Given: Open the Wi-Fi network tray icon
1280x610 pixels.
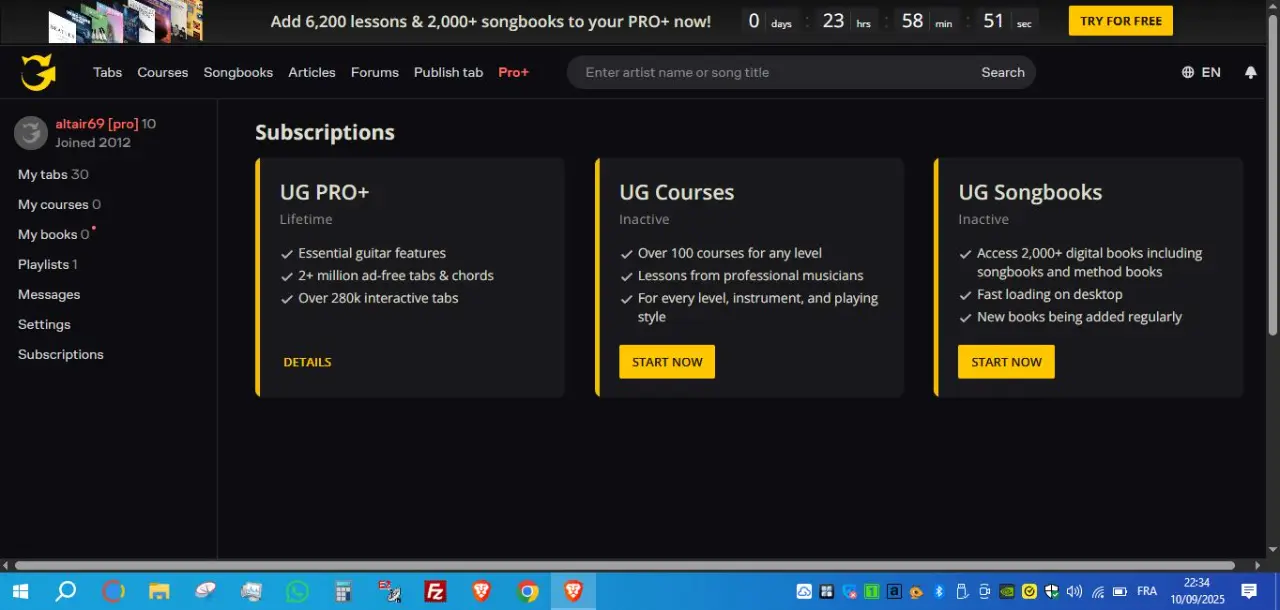Looking at the screenshot, I should pyautogui.click(x=1098, y=591).
